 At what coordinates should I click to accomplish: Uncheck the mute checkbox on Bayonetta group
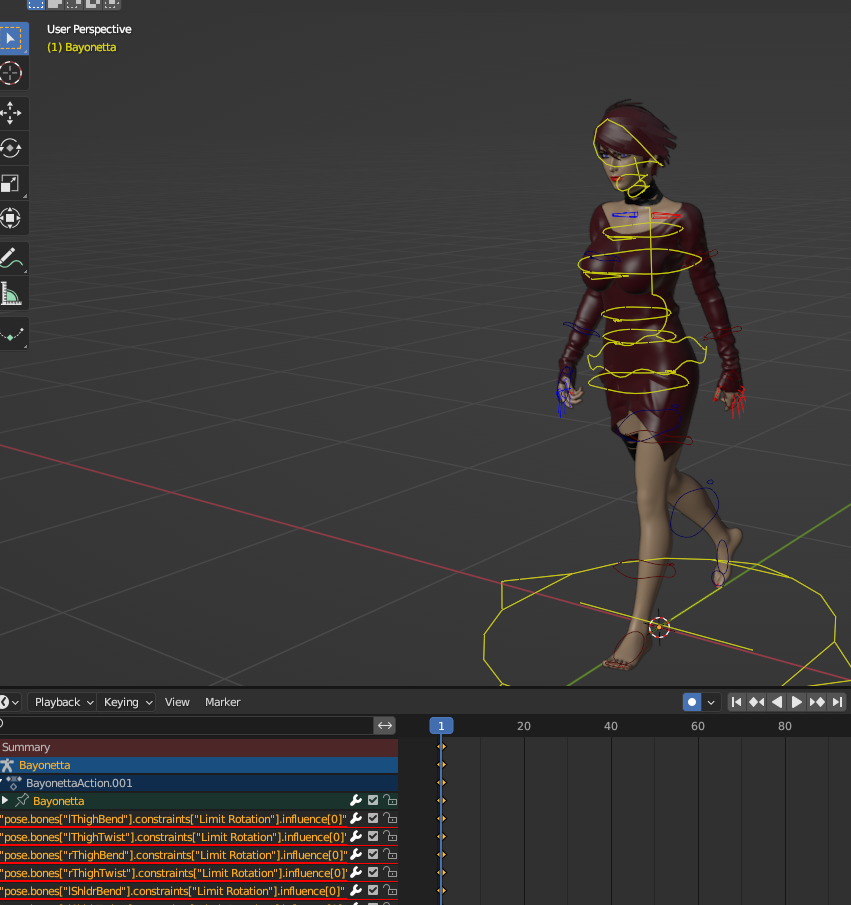tap(373, 800)
